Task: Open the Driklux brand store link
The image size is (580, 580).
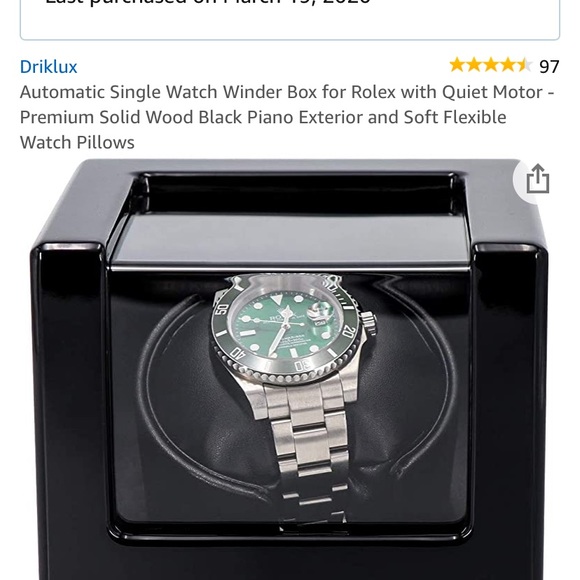Action: pyautogui.click(x=48, y=67)
